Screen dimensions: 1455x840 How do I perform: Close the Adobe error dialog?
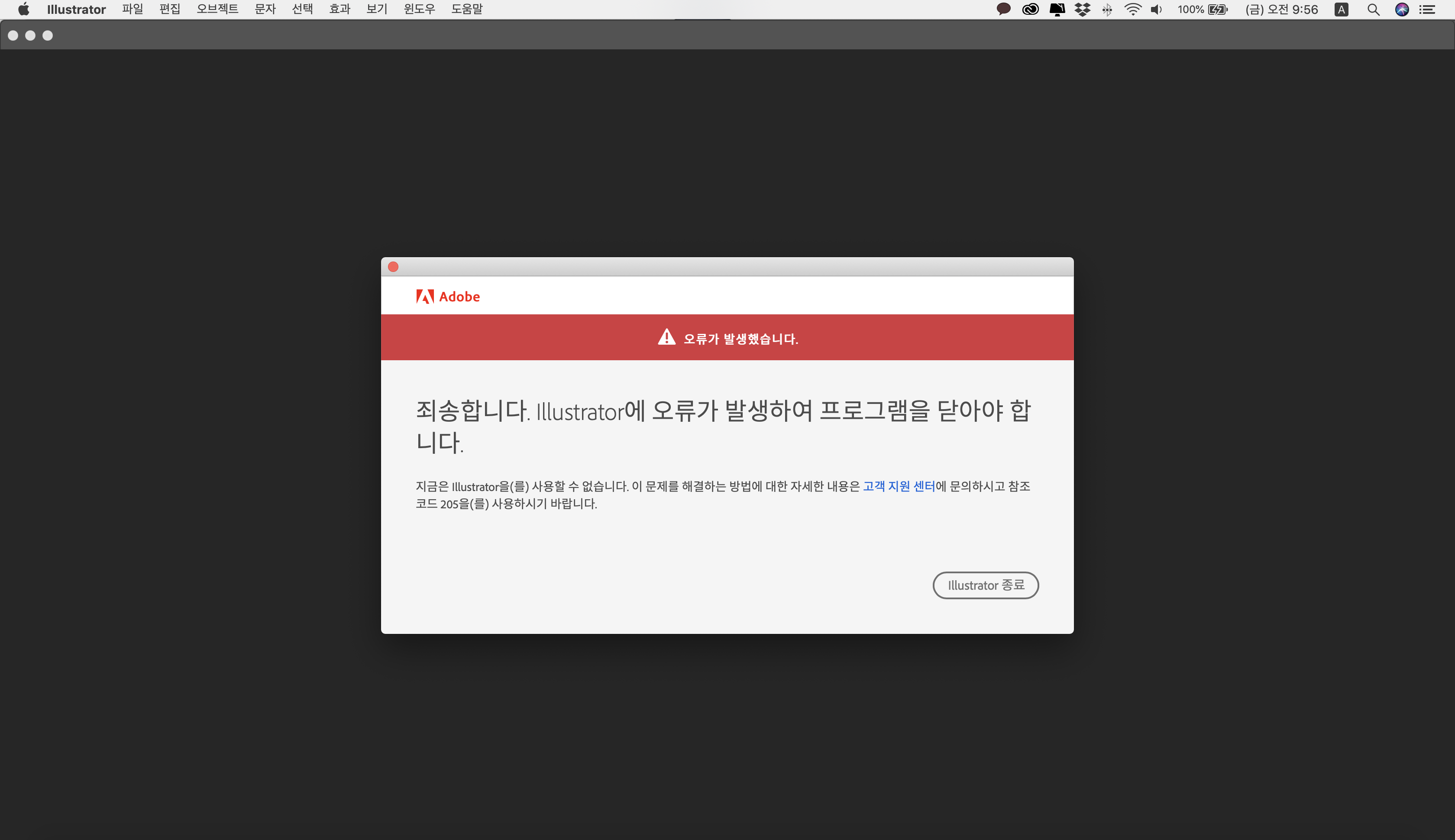pos(394,267)
